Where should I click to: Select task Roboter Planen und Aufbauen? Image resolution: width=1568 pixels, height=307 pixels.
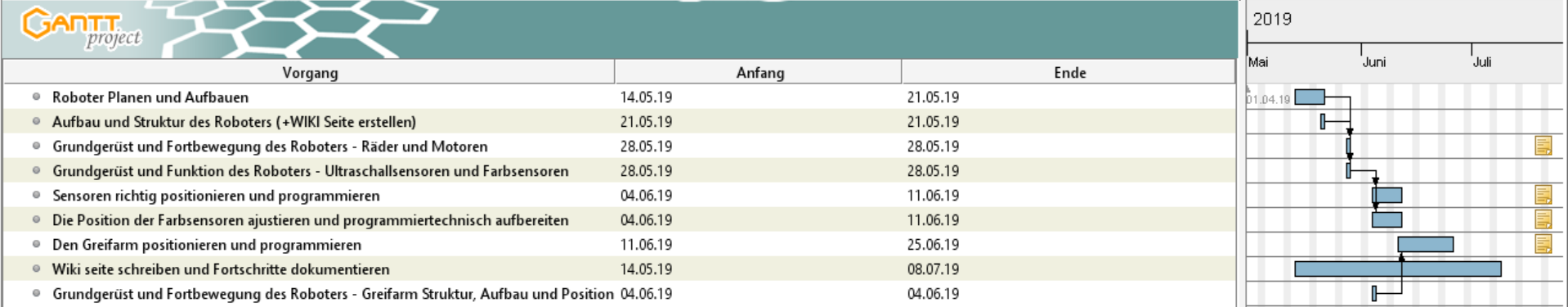[150, 97]
